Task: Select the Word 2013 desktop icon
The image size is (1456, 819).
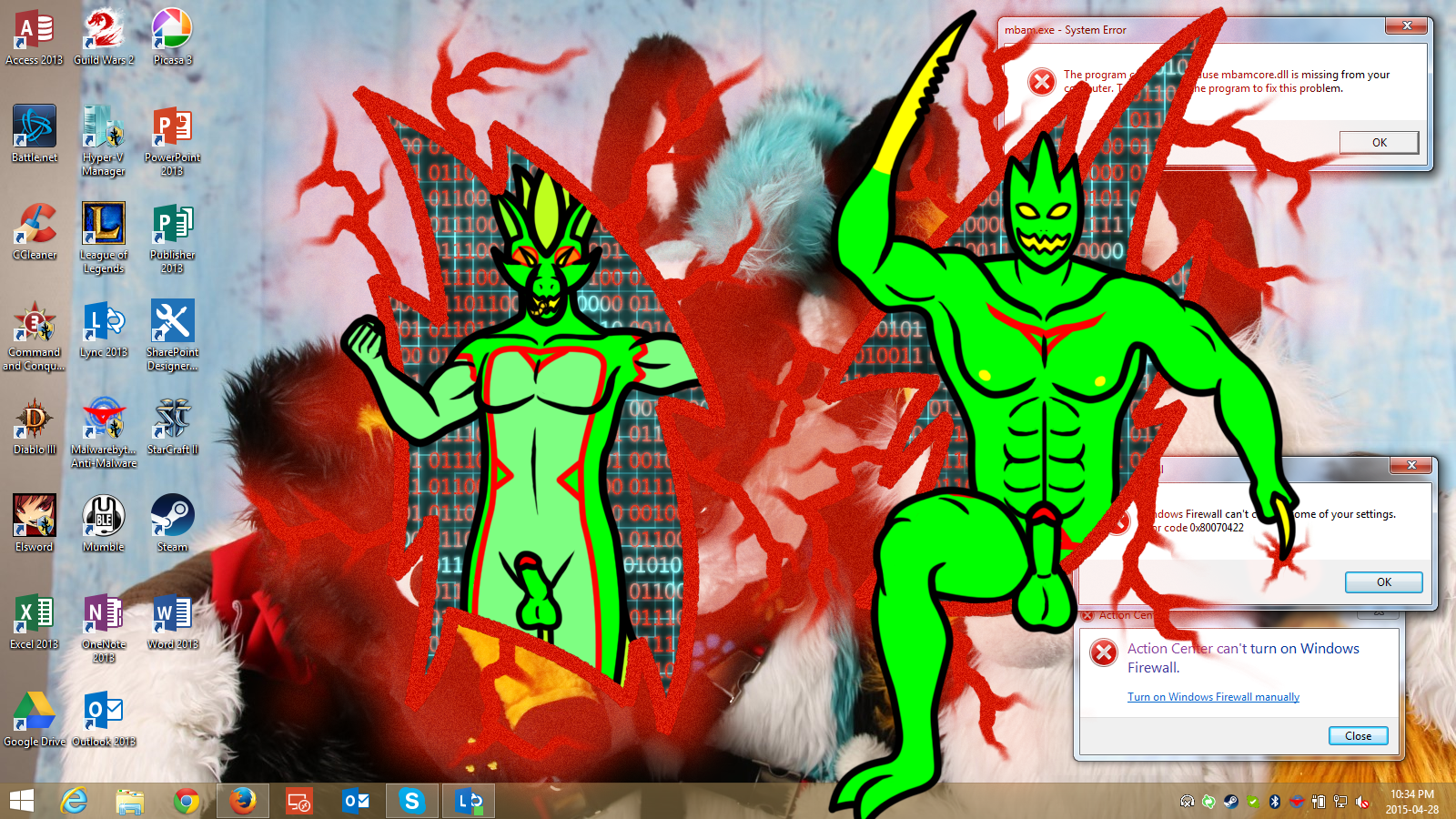Action: [172, 621]
